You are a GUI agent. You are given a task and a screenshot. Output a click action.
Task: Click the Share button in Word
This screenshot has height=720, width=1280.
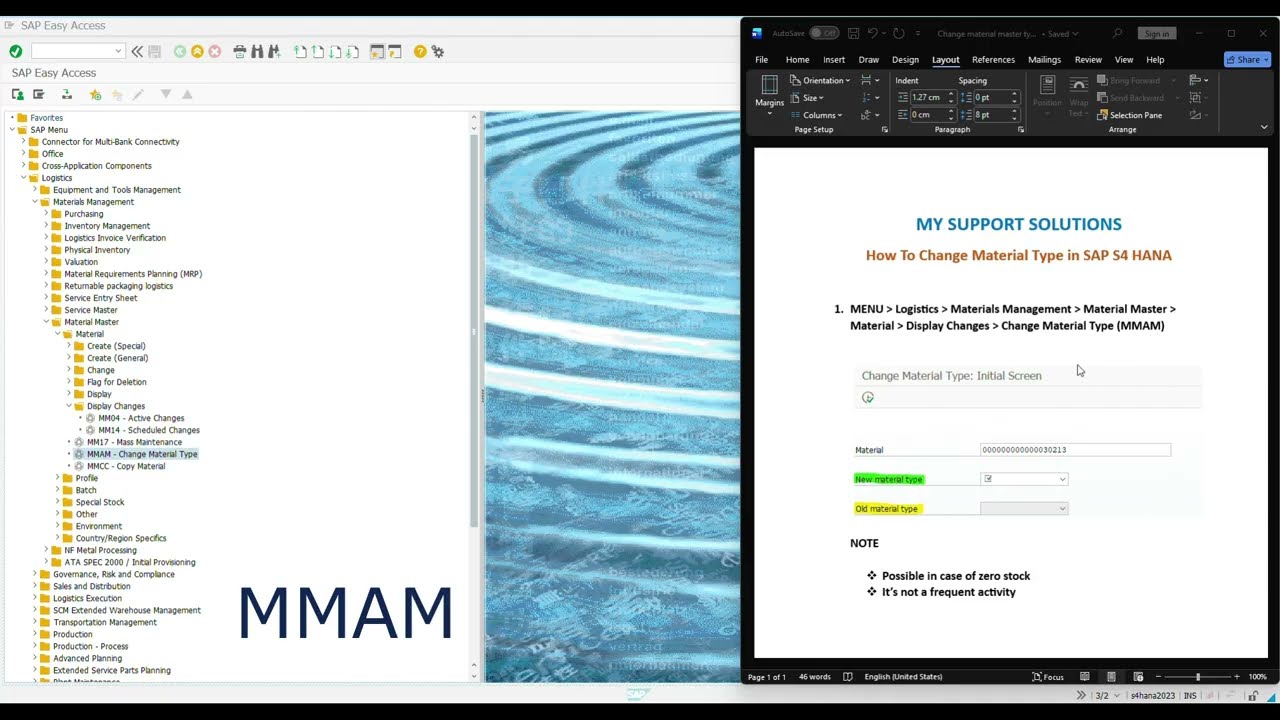coord(1247,59)
